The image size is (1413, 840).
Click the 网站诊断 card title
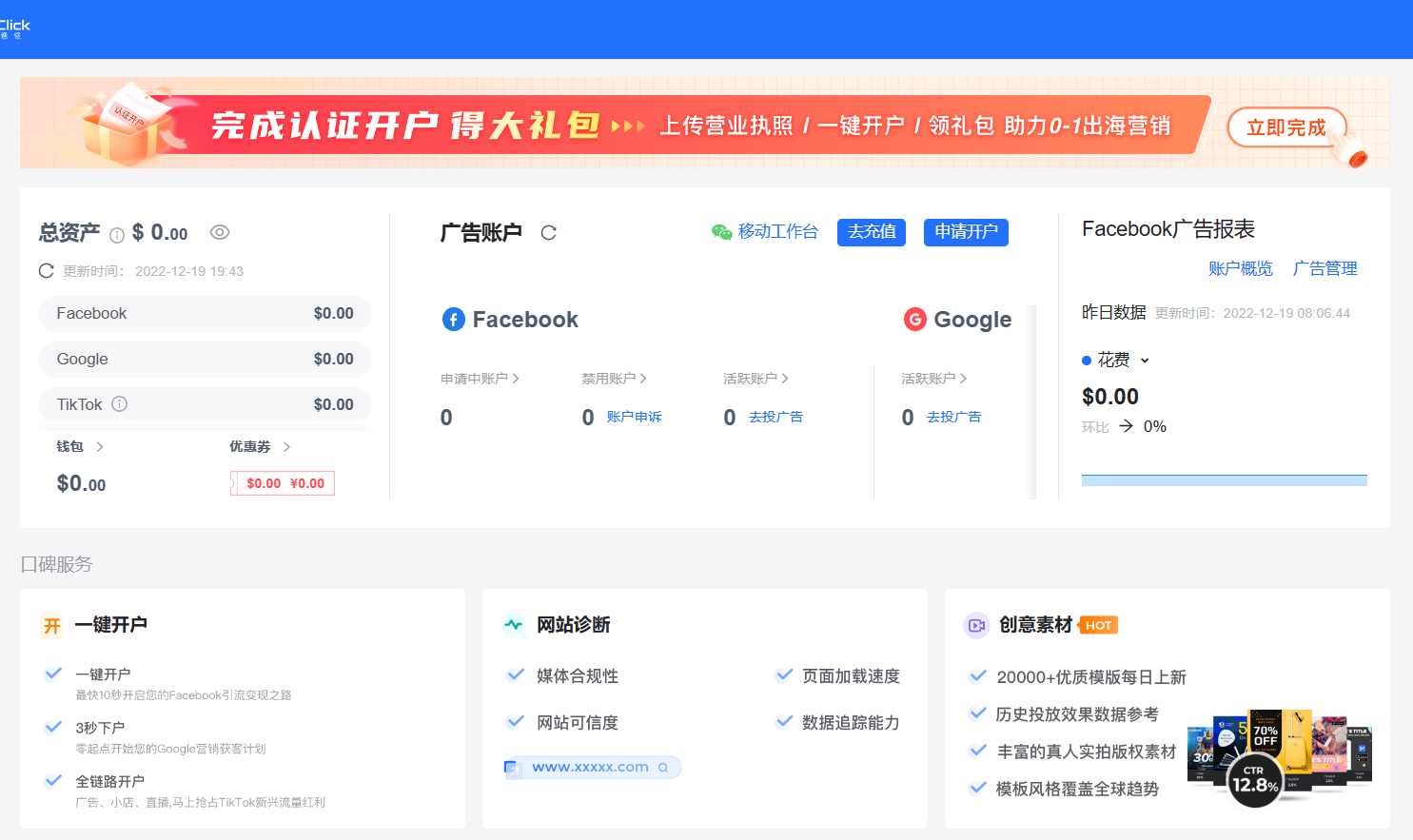tap(574, 625)
